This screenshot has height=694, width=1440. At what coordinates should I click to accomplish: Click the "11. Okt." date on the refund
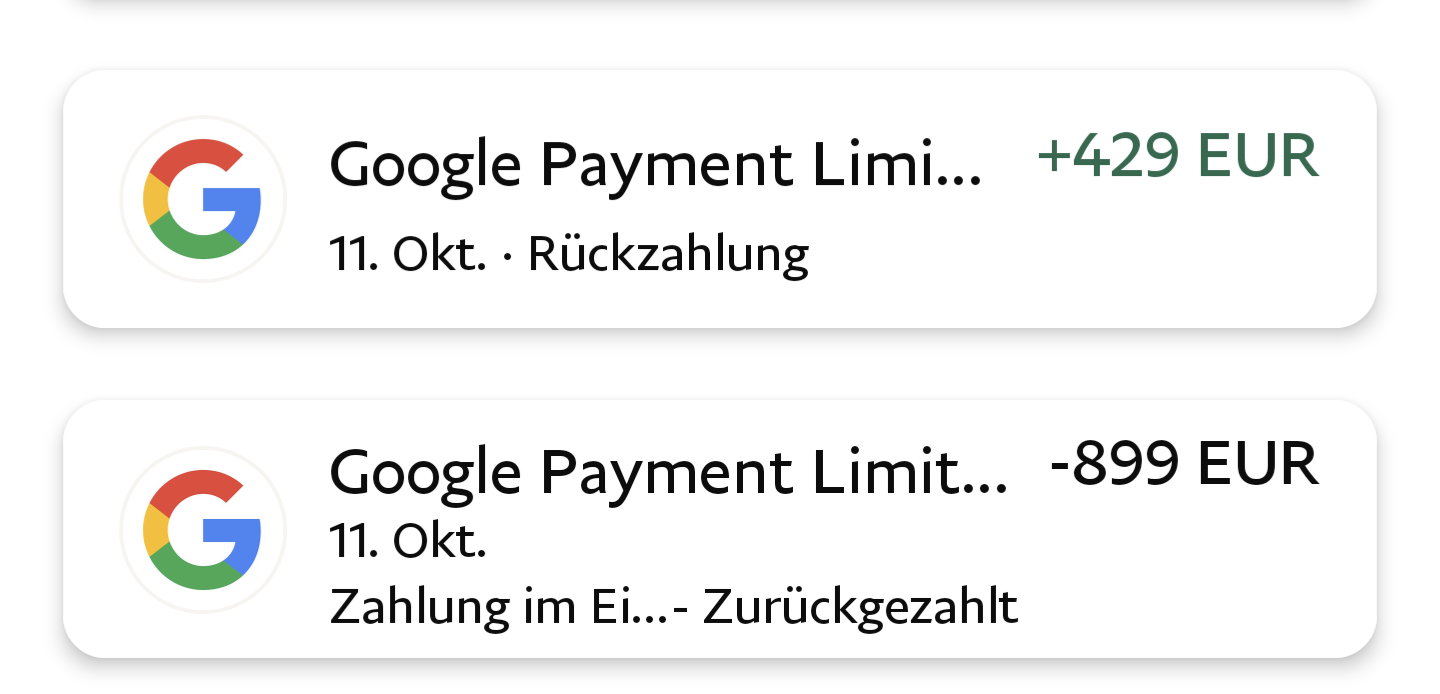point(407,254)
